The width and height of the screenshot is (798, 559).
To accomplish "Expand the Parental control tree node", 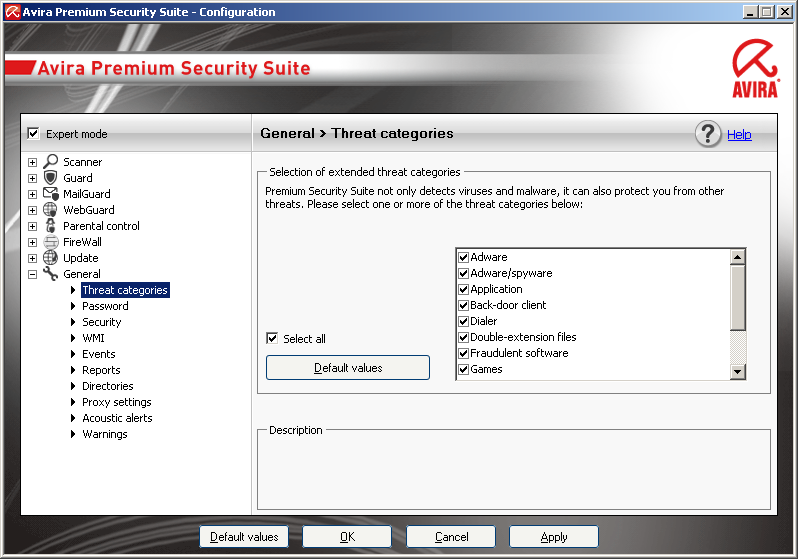I will (33, 227).
